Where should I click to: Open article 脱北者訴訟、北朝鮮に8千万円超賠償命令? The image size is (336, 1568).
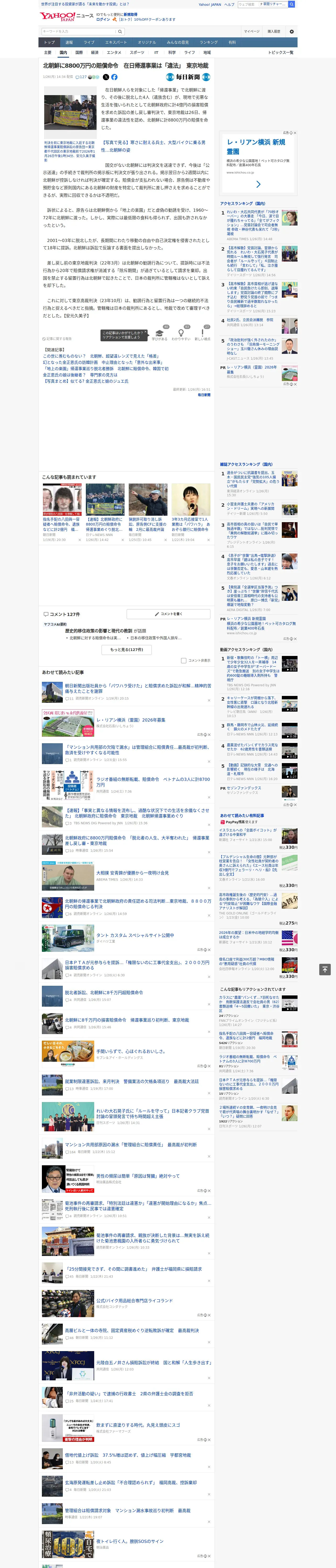[x=104, y=992]
